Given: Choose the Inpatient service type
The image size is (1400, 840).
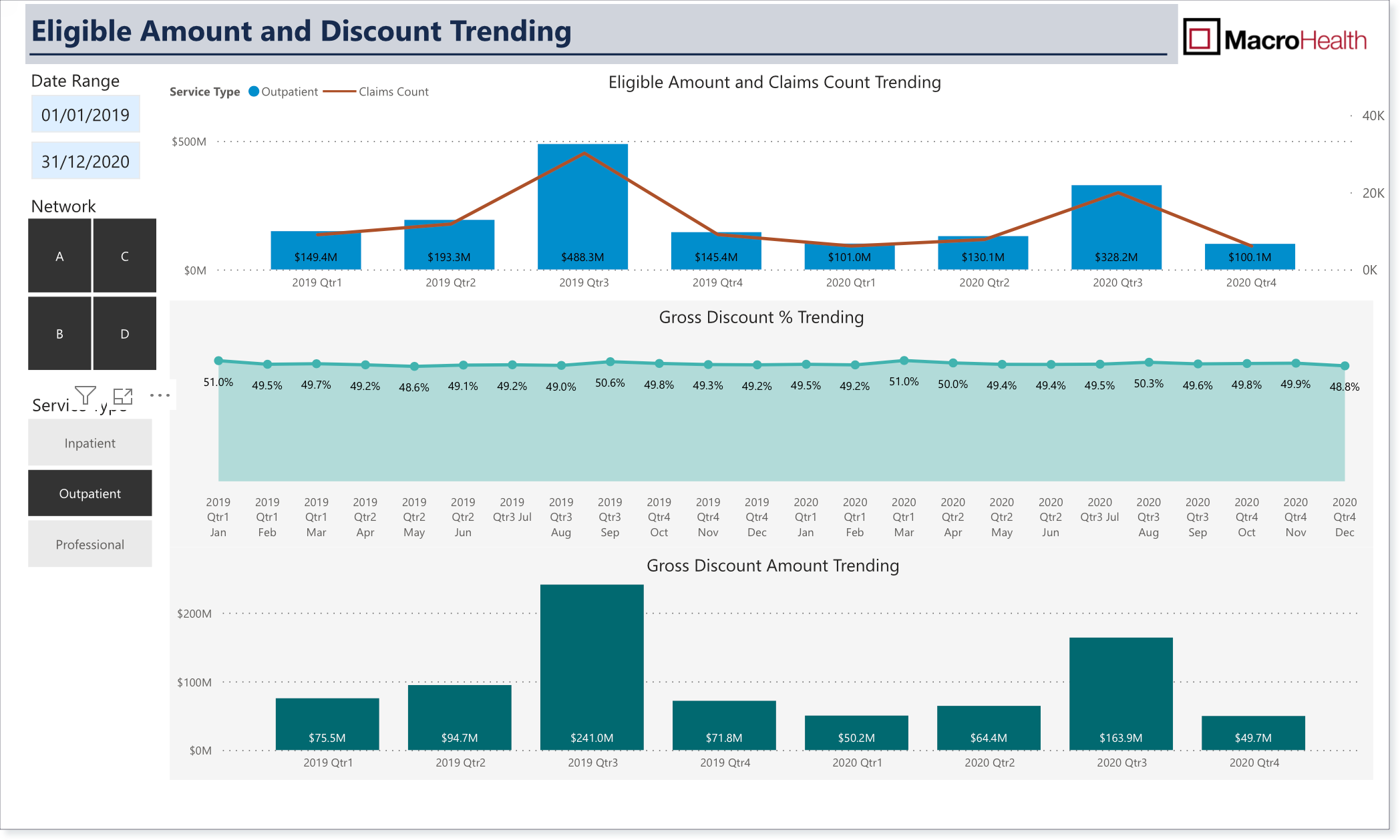Looking at the screenshot, I should [x=90, y=443].
